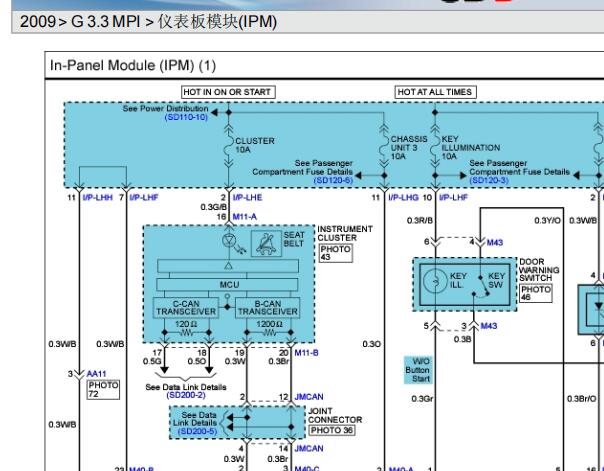
Task: Open the SD200-2 data link details
Action: [x=186, y=395]
